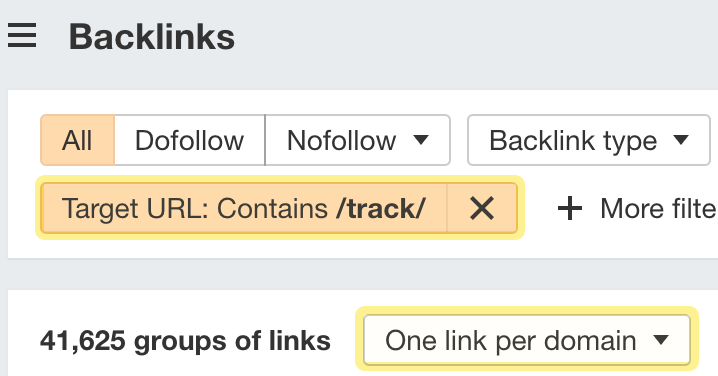The width and height of the screenshot is (718, 376).
Task: Remove the Target URL filter using X
Action: pyautogui.click(x=482, y=208)
